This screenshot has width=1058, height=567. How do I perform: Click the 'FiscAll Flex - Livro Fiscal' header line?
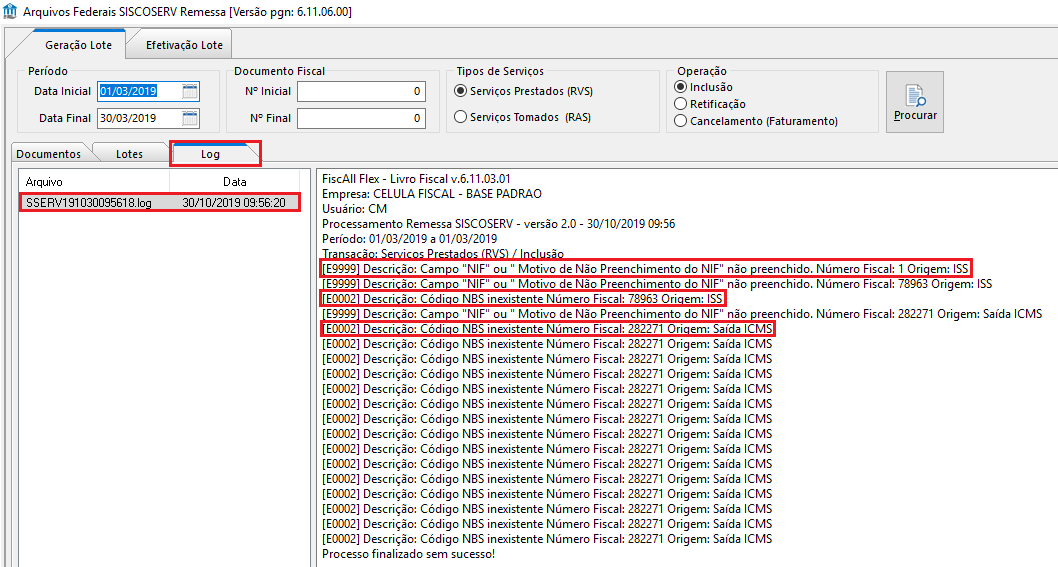pyautogui.click(x=416, y=179)
